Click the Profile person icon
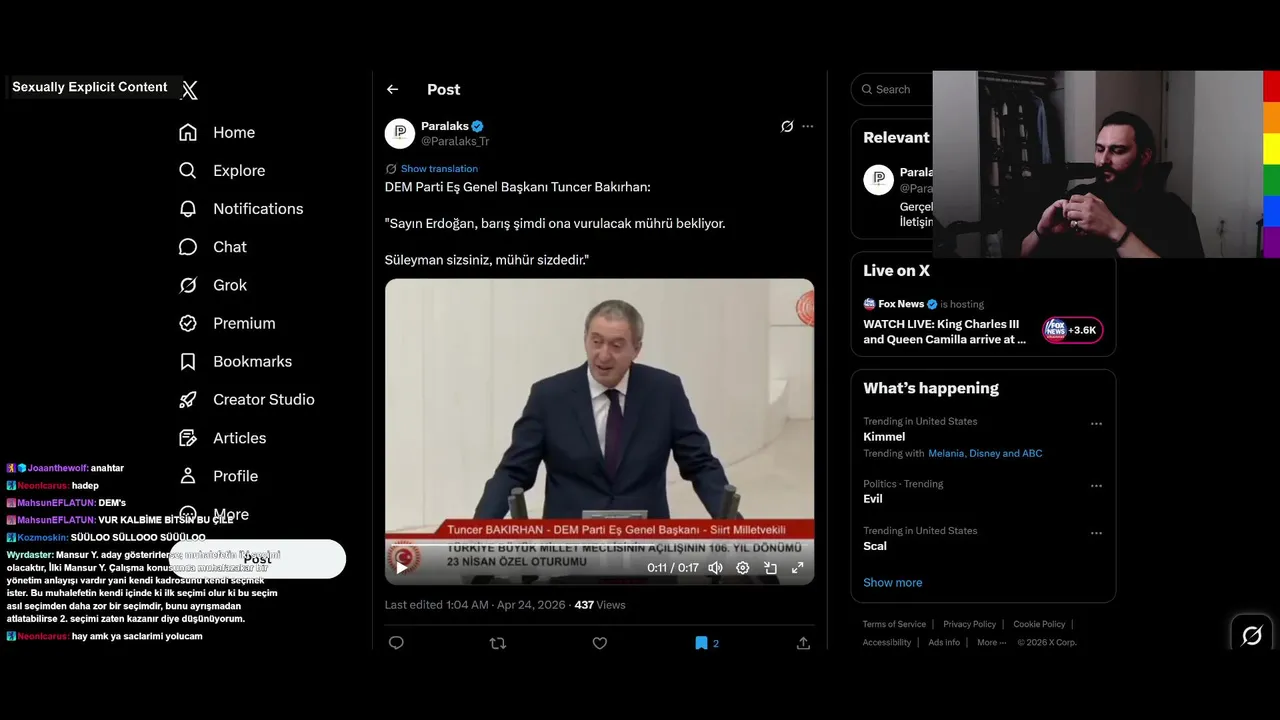Image resolution: width=1280 pixels, height=720 pixels. [188, 476]
